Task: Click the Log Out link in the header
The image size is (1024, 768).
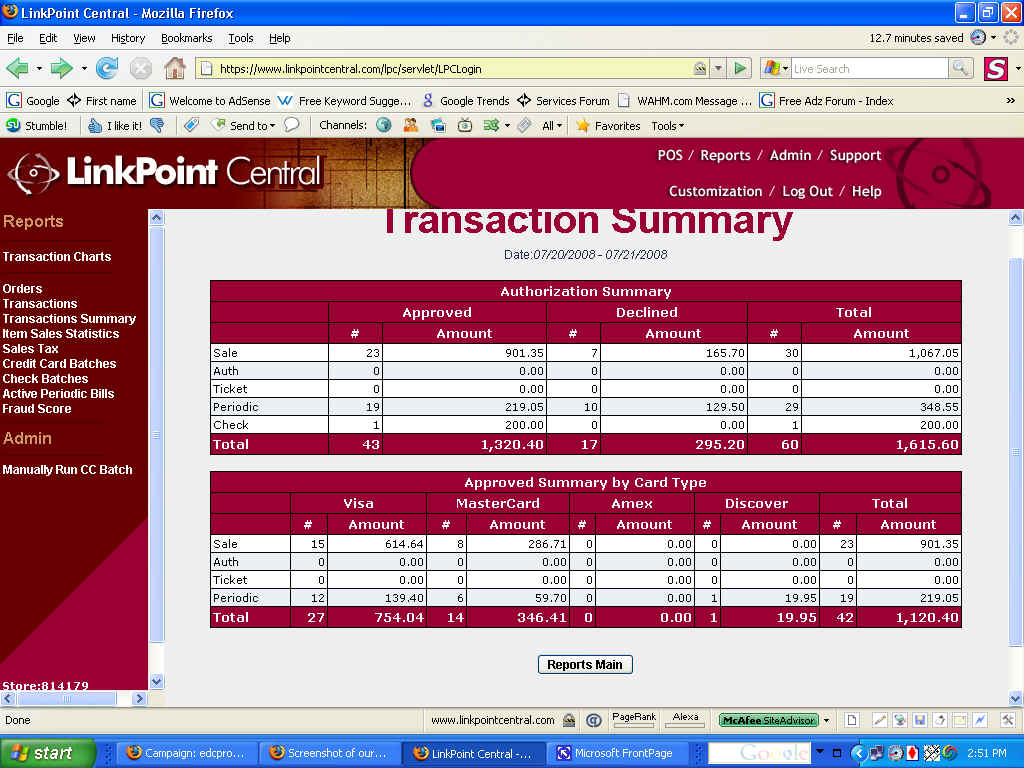Action: (807, 191)
